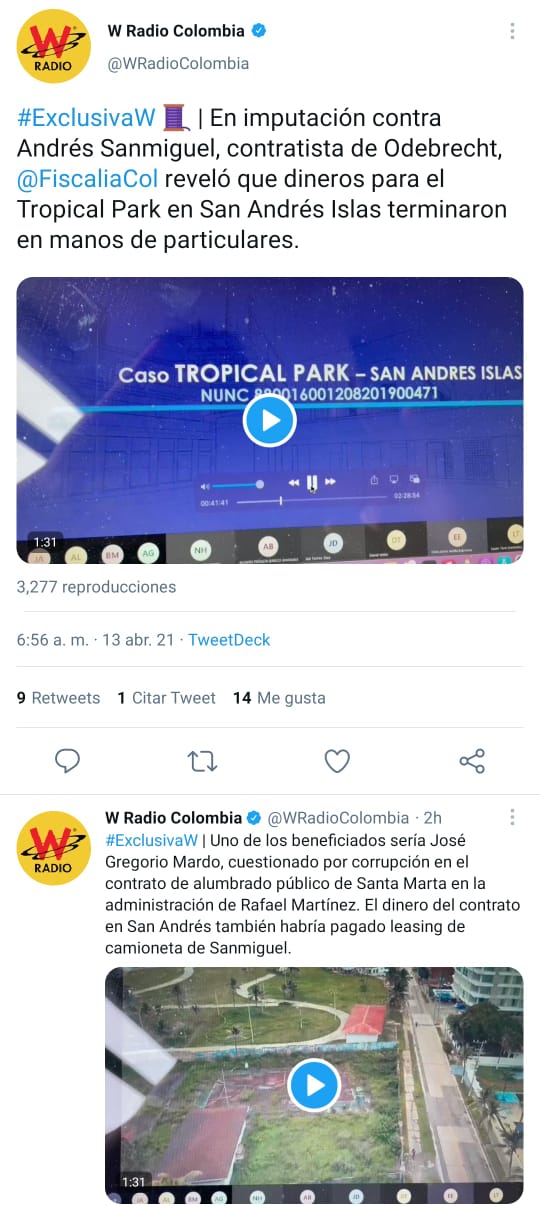Play the Tropical Park case video
The height and width of the screenshot is (1206, 540).
coord(270,420)
